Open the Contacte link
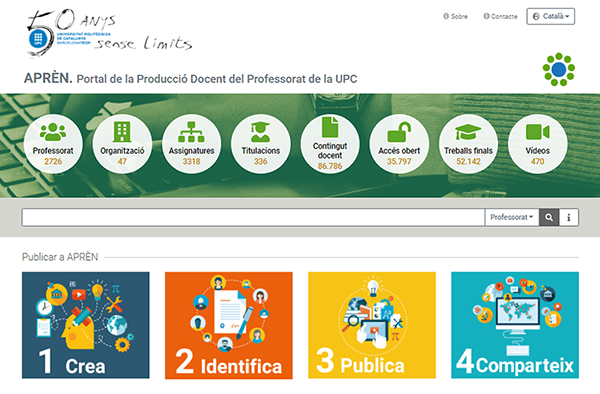This screenshot has width=600, height=394. click(x=500, y=16)
